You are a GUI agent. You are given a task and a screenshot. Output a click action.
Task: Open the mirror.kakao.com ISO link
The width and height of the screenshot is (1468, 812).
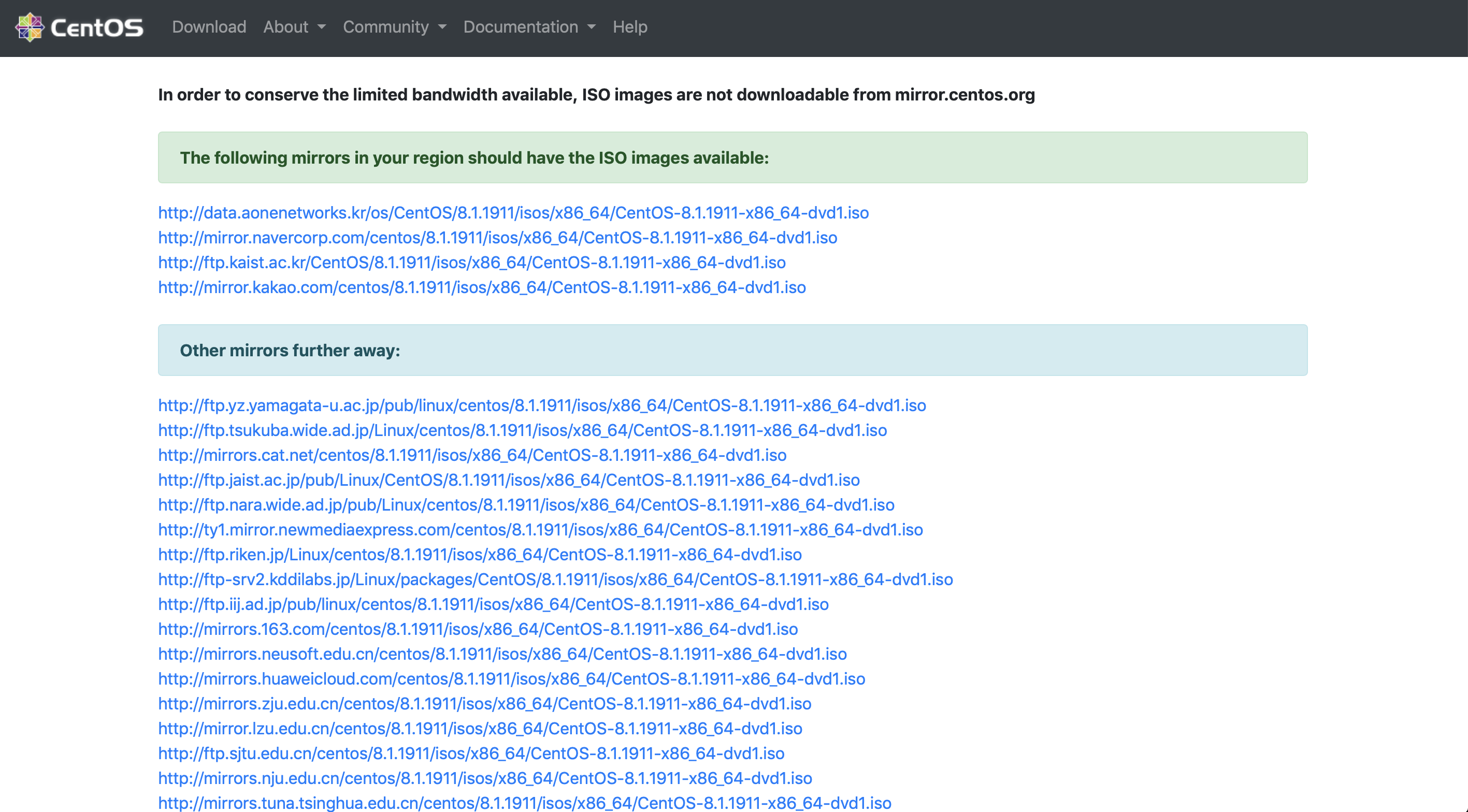click(x=482, y=287)
